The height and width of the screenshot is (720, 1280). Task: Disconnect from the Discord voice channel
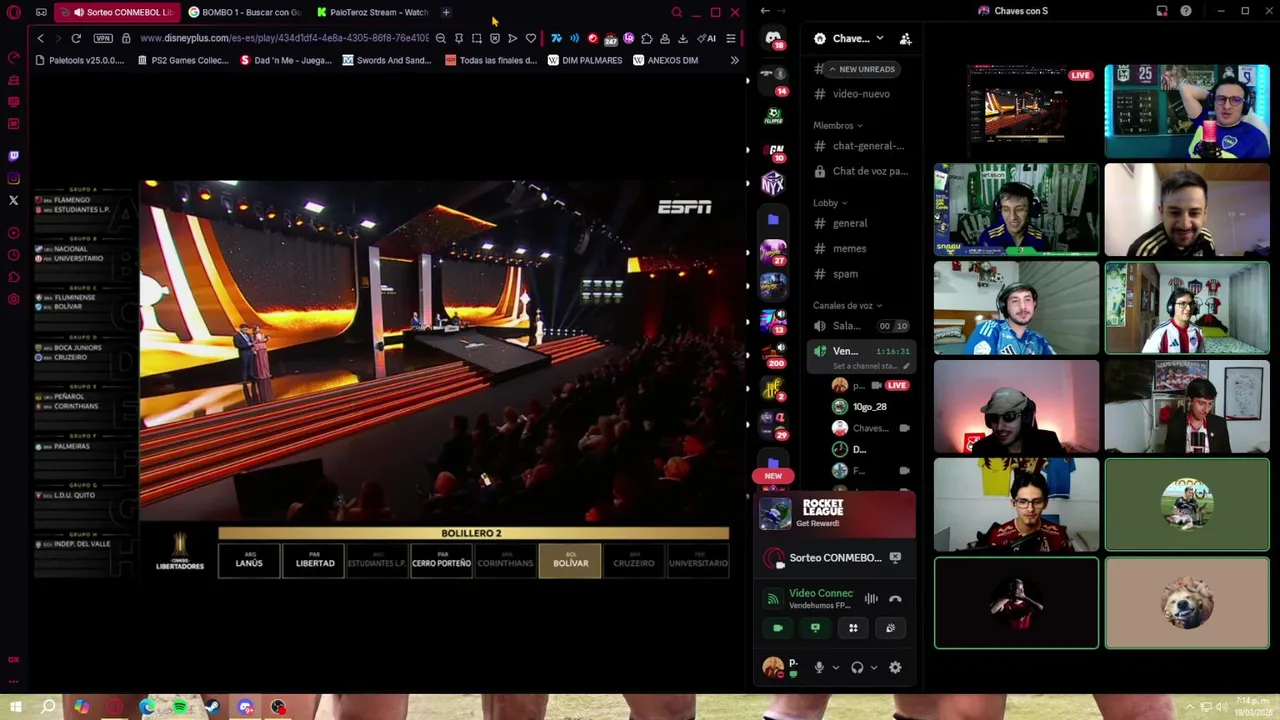pos(895,599)
